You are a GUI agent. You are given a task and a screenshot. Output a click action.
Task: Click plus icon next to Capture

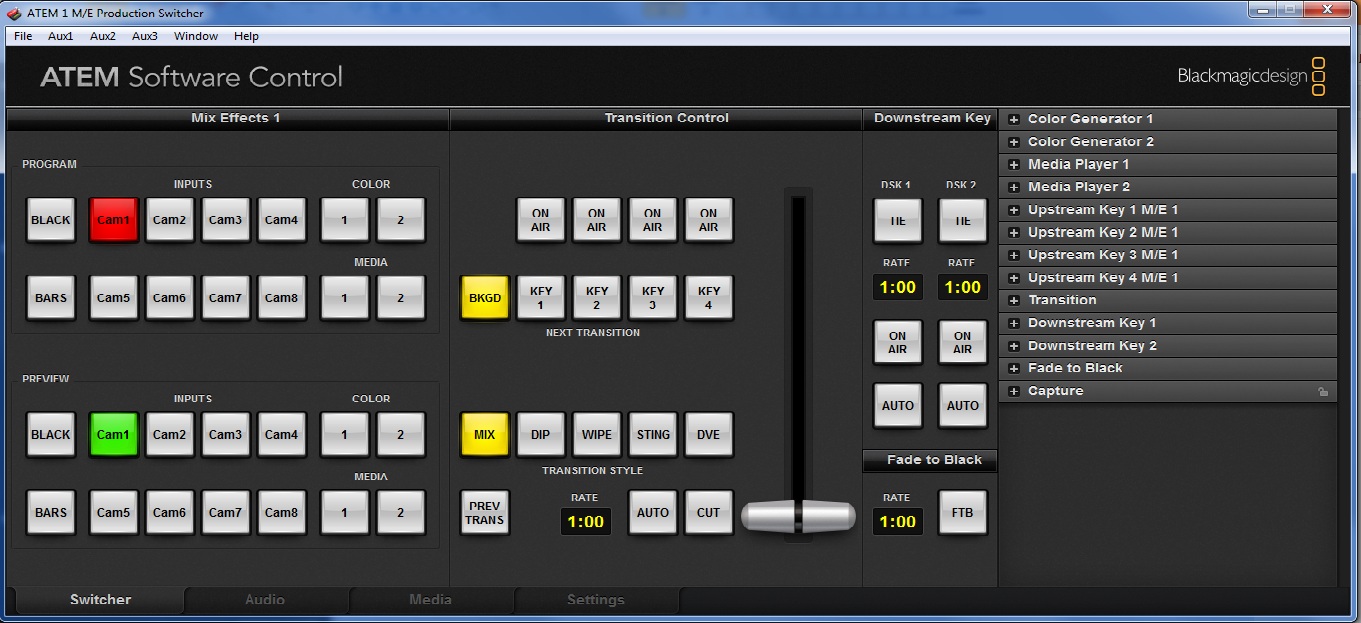click(x=1014, y=392)
